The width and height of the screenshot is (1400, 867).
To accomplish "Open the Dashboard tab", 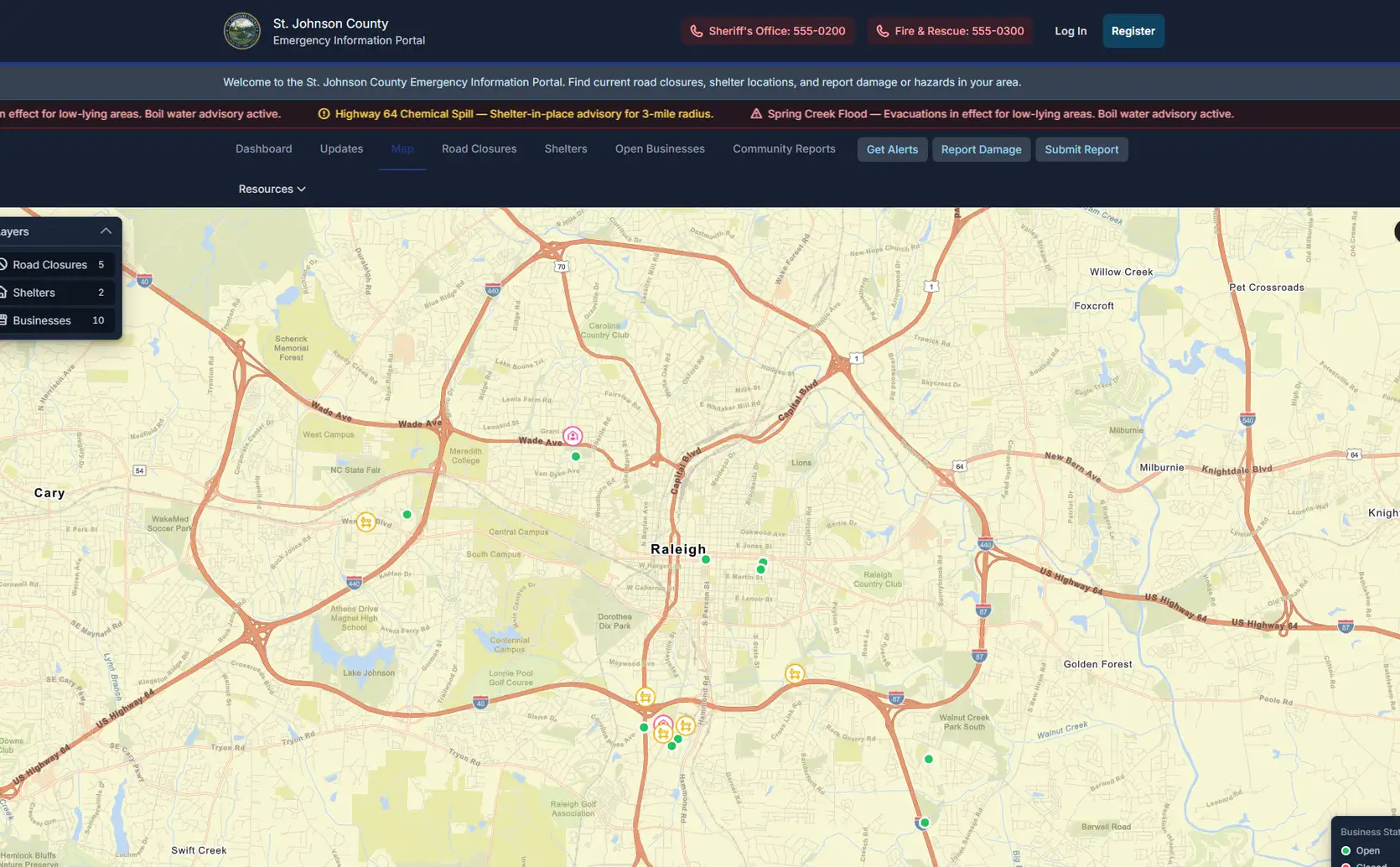I will [x=264, y=149].
